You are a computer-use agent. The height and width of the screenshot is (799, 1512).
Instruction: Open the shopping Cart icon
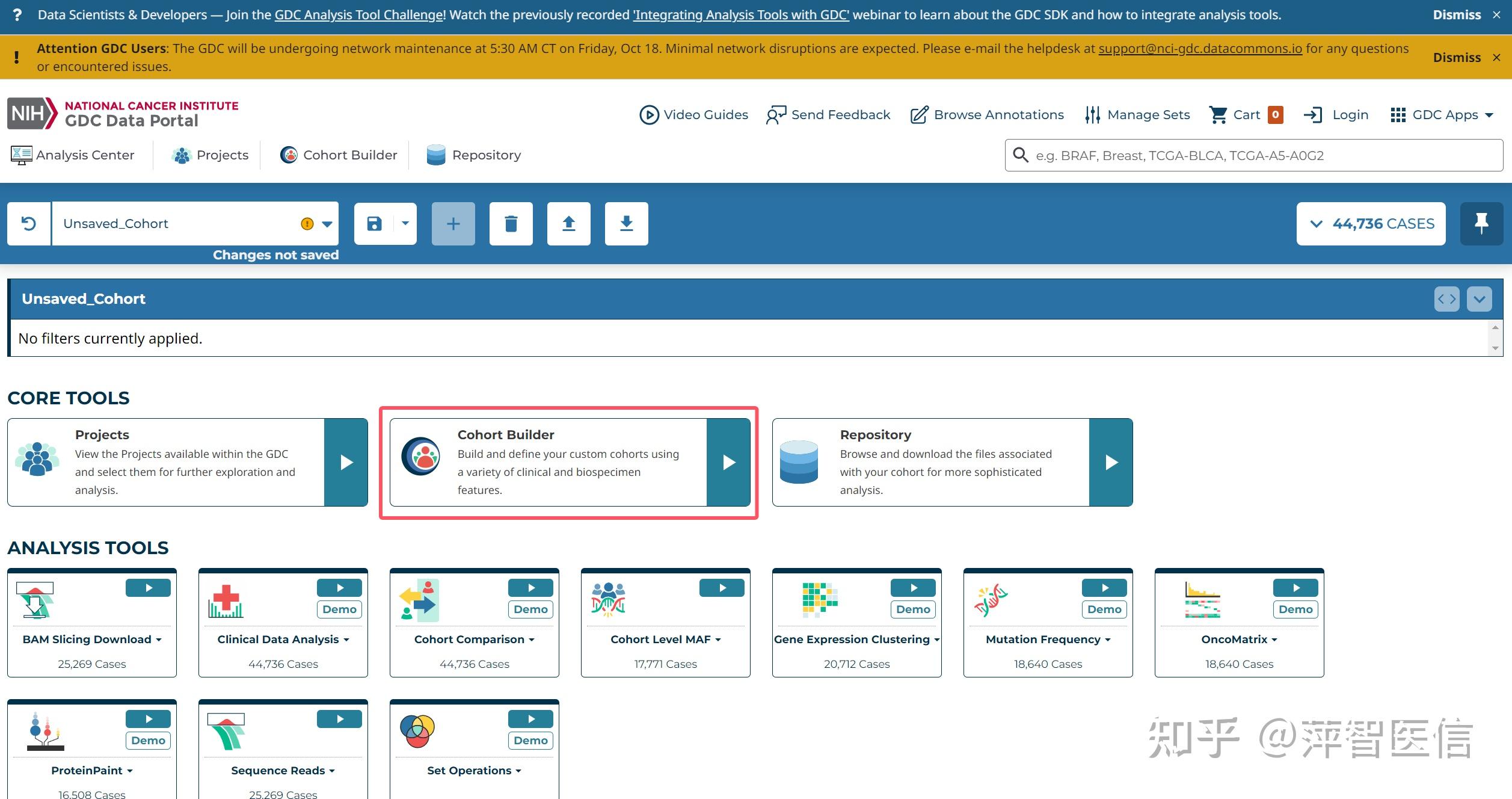click(1219, 114)
